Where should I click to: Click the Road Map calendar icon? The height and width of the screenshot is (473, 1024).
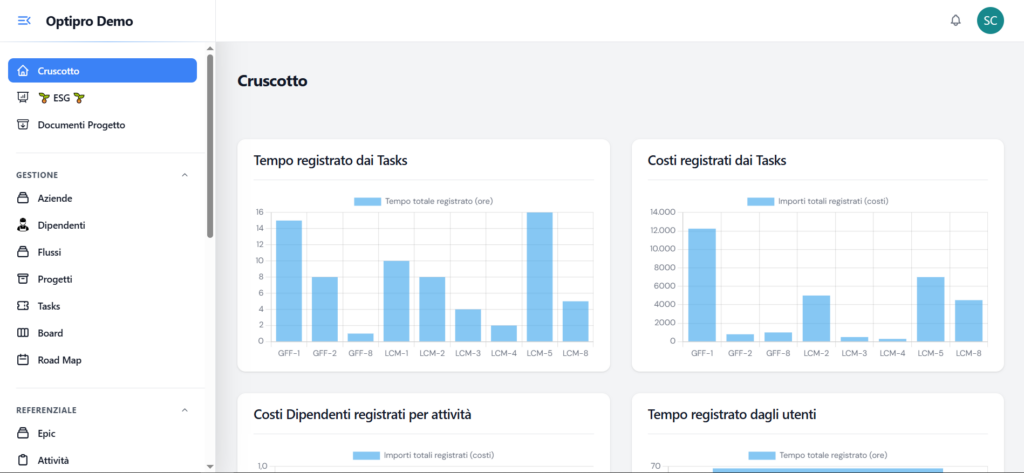coord(23,360)
